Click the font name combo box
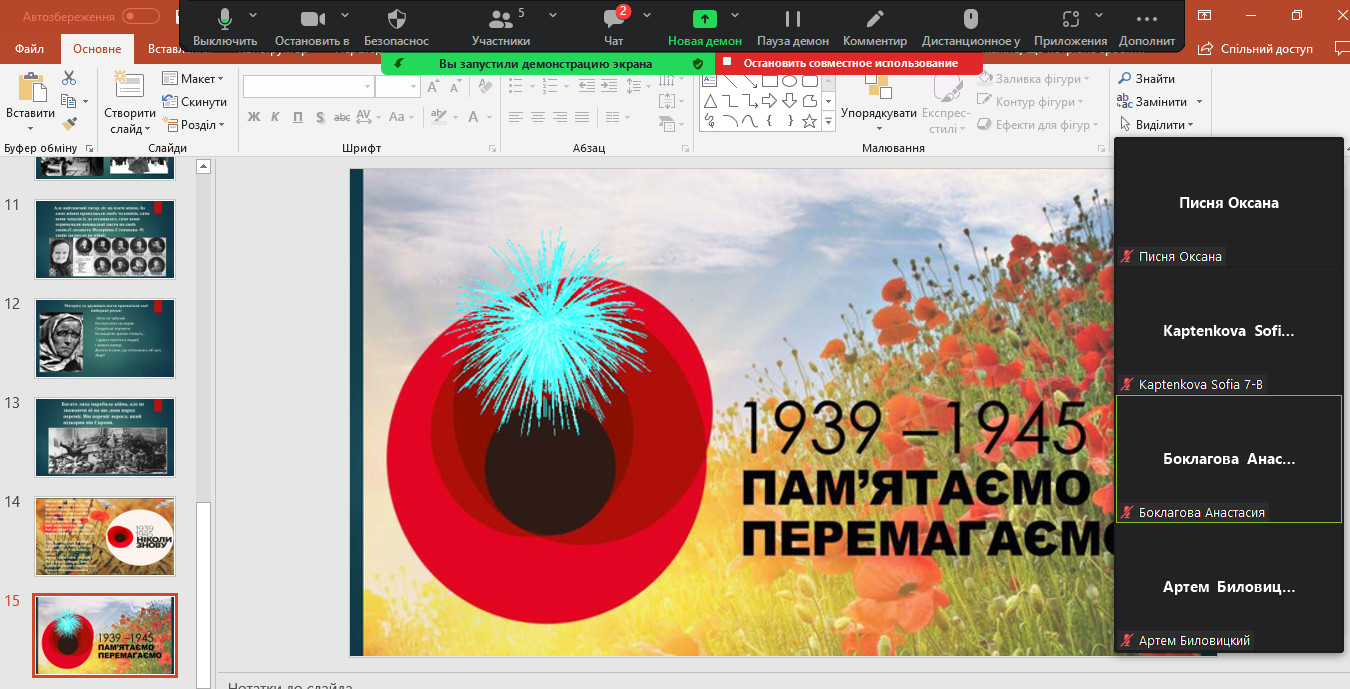1350x689 pixels. pos(308,87)
